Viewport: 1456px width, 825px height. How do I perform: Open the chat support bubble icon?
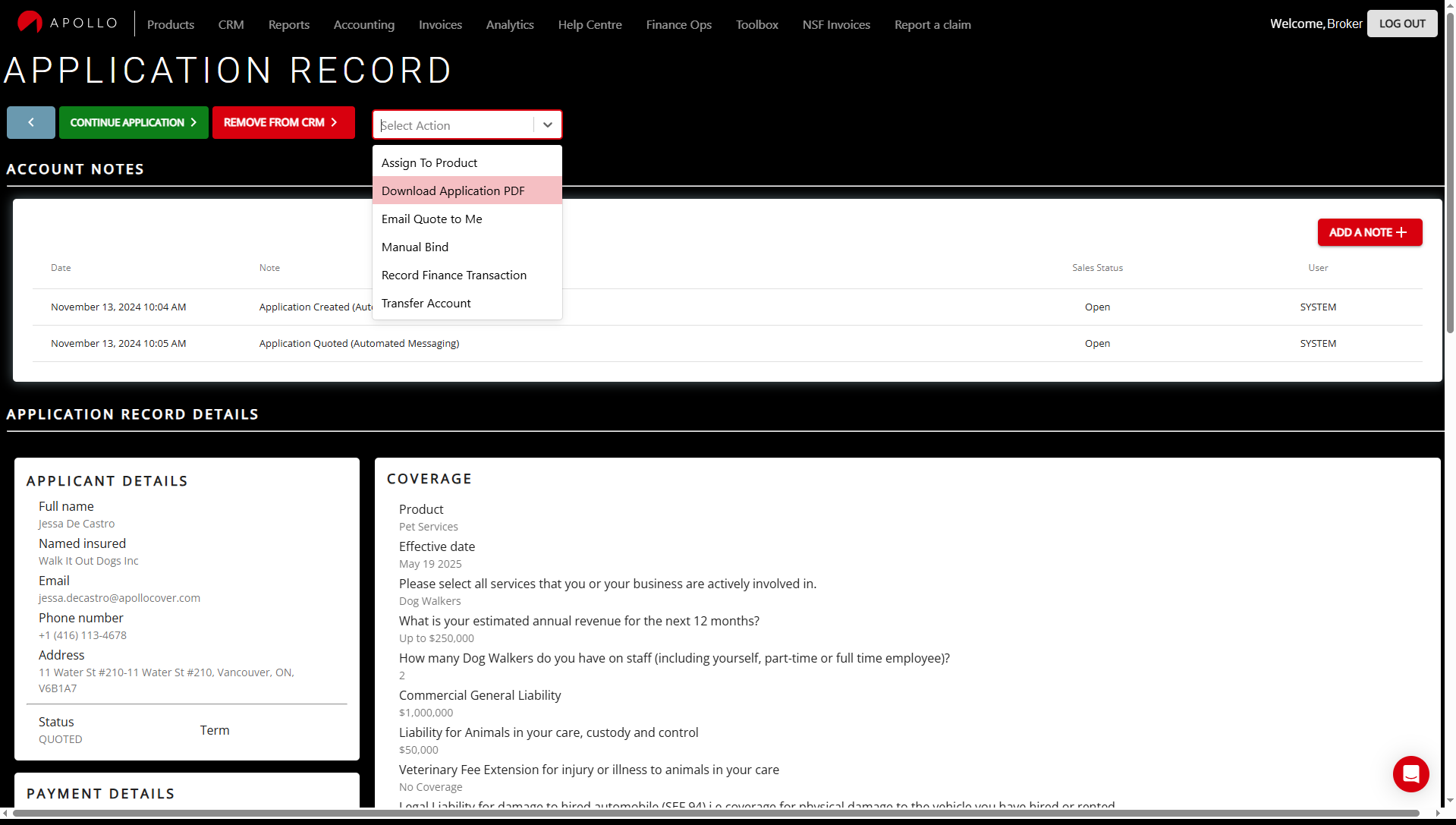pyautogui.click(x=1410, y=773)
